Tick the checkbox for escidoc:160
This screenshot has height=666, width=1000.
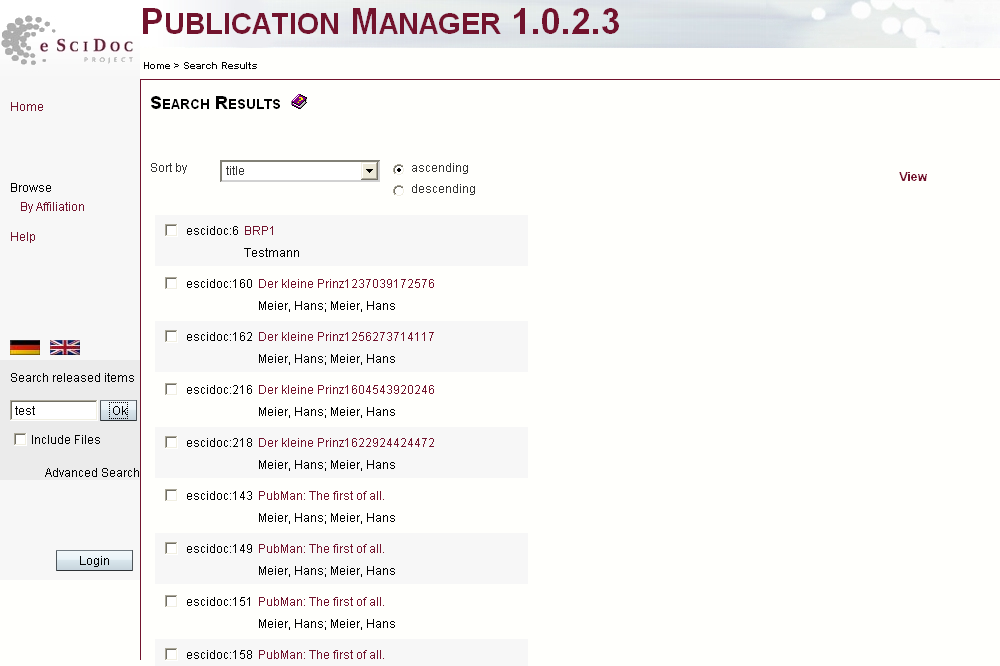click(x=171, y=283)
